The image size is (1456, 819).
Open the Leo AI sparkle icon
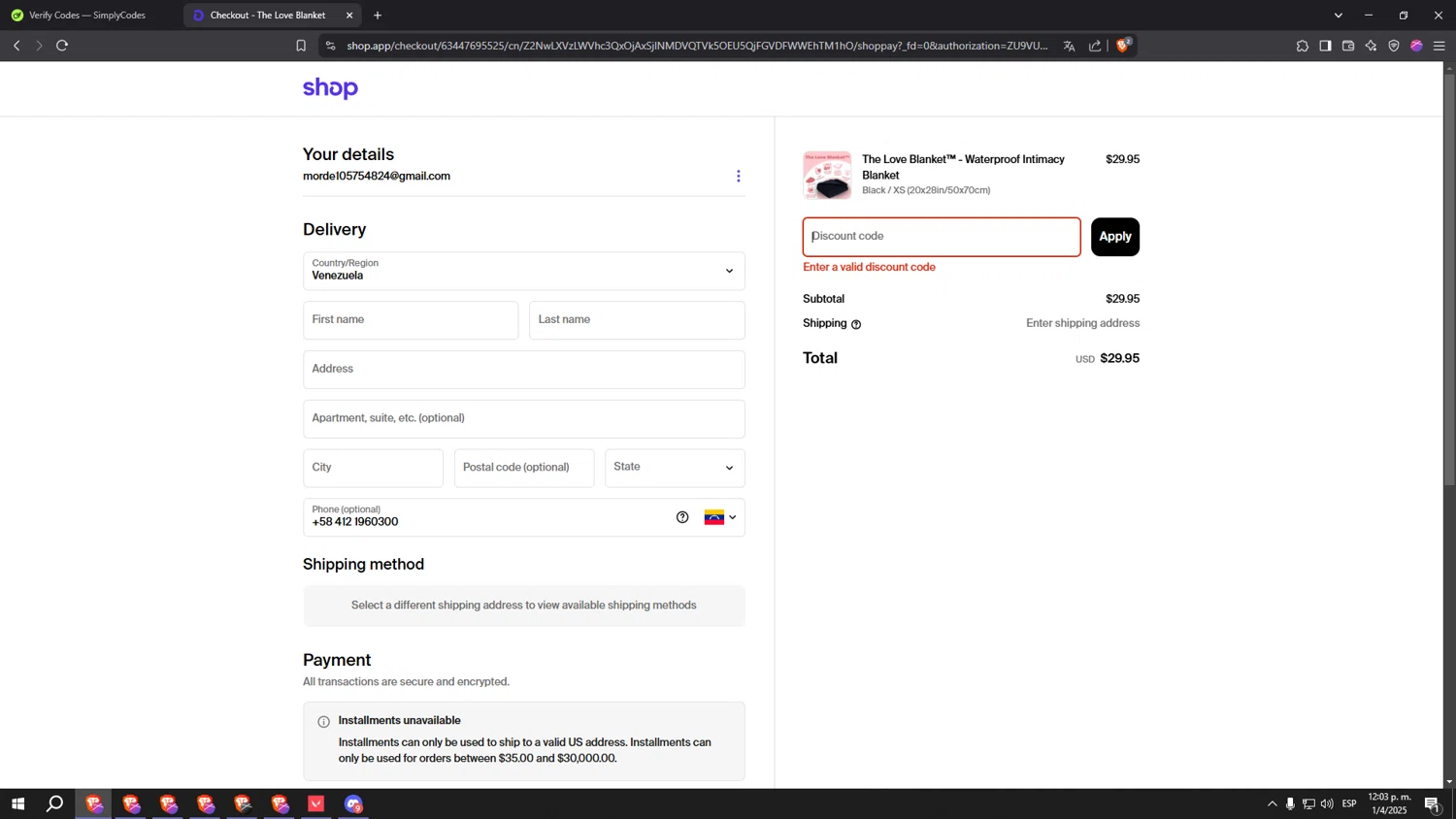[1371, 46]
